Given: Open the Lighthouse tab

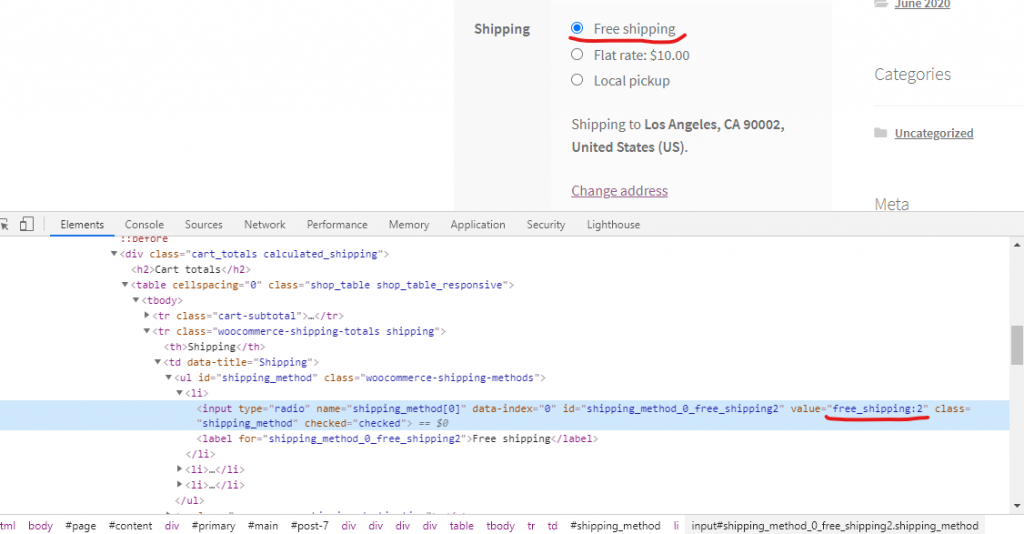Looking at the screenshot, I should coord(613,225).
